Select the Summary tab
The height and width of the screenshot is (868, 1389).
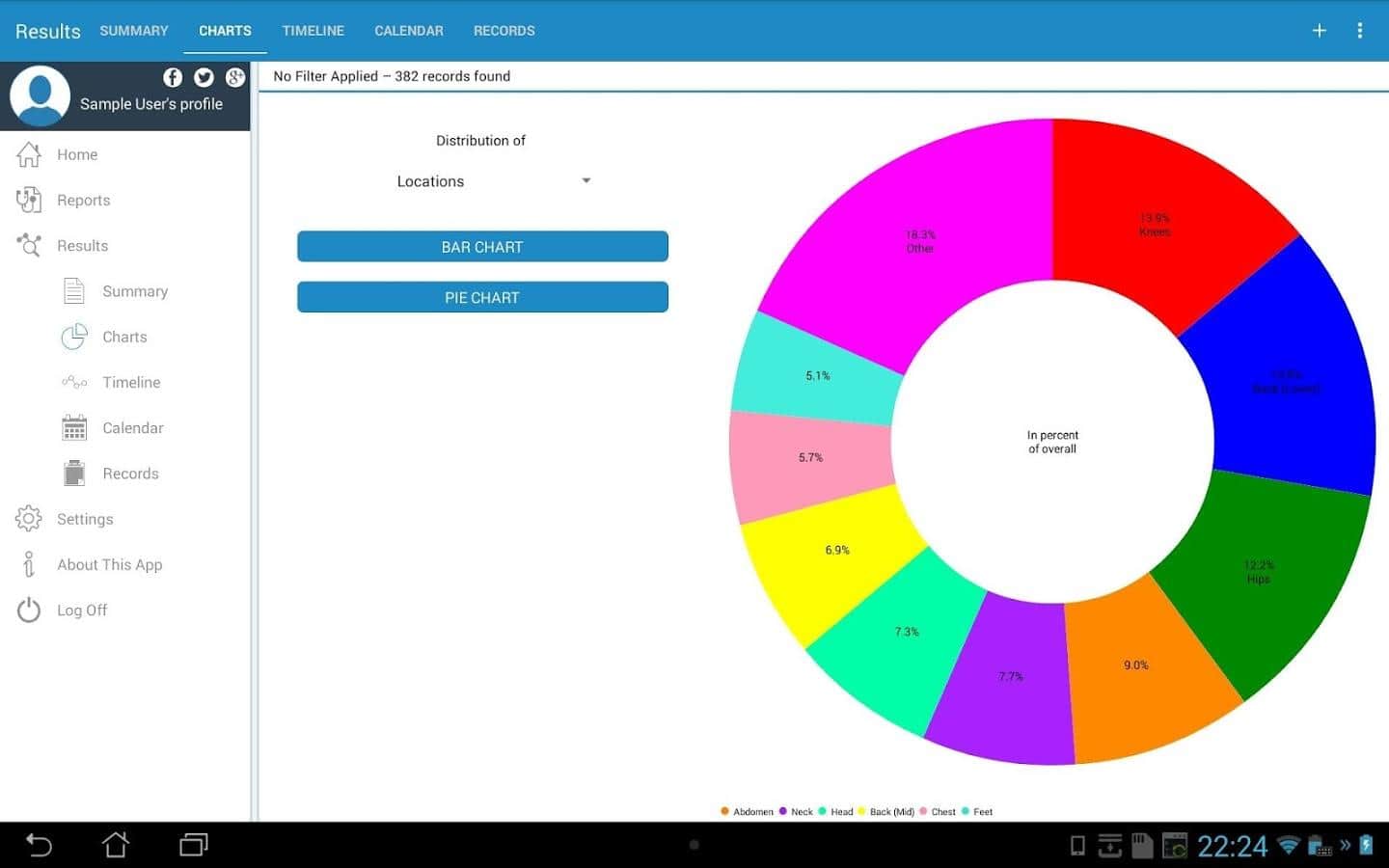134,31
